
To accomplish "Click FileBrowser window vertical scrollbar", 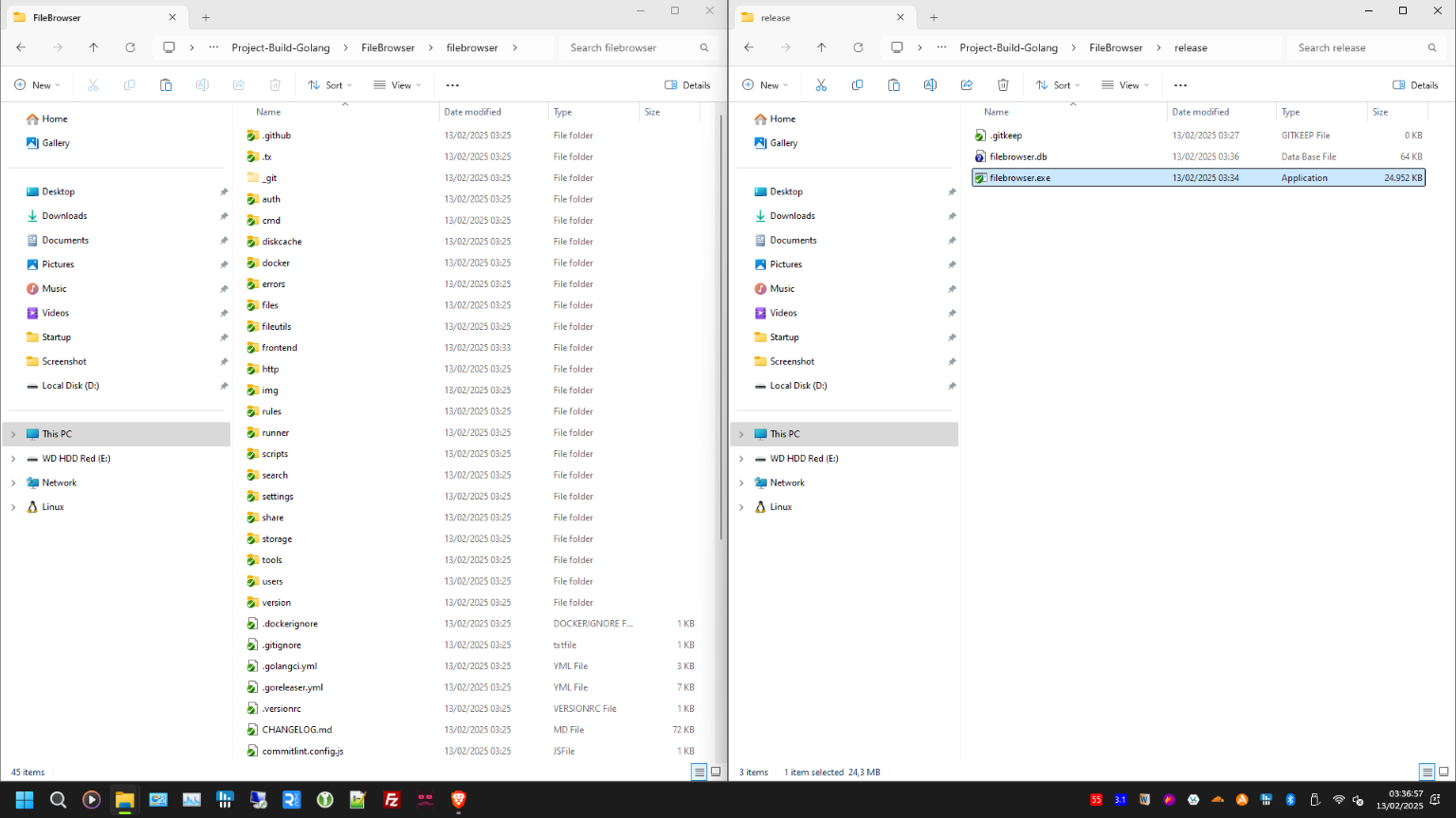I will click(x=721, y=327).
